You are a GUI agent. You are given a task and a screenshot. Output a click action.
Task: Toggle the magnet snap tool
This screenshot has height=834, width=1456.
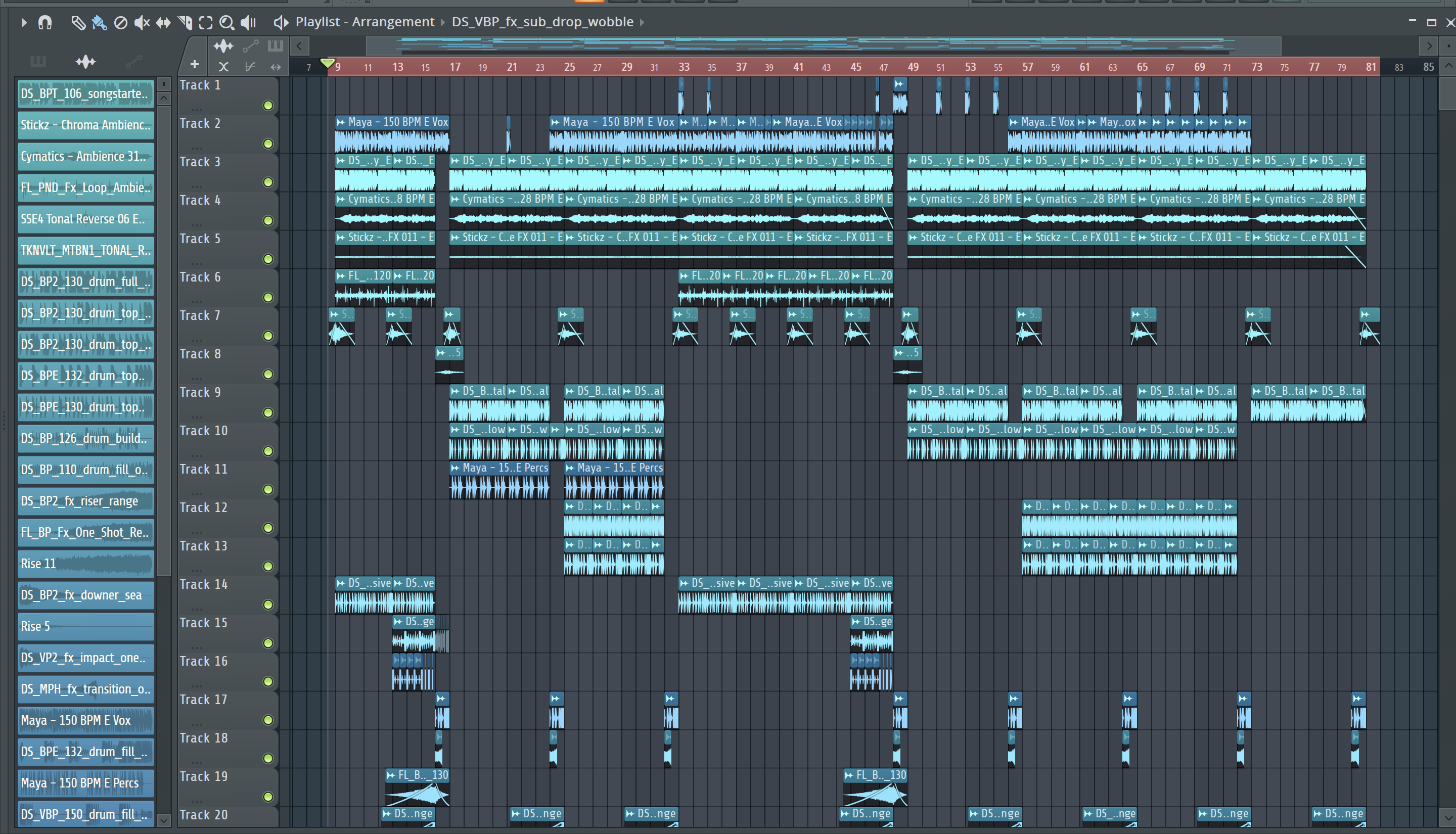pos(44,23)
